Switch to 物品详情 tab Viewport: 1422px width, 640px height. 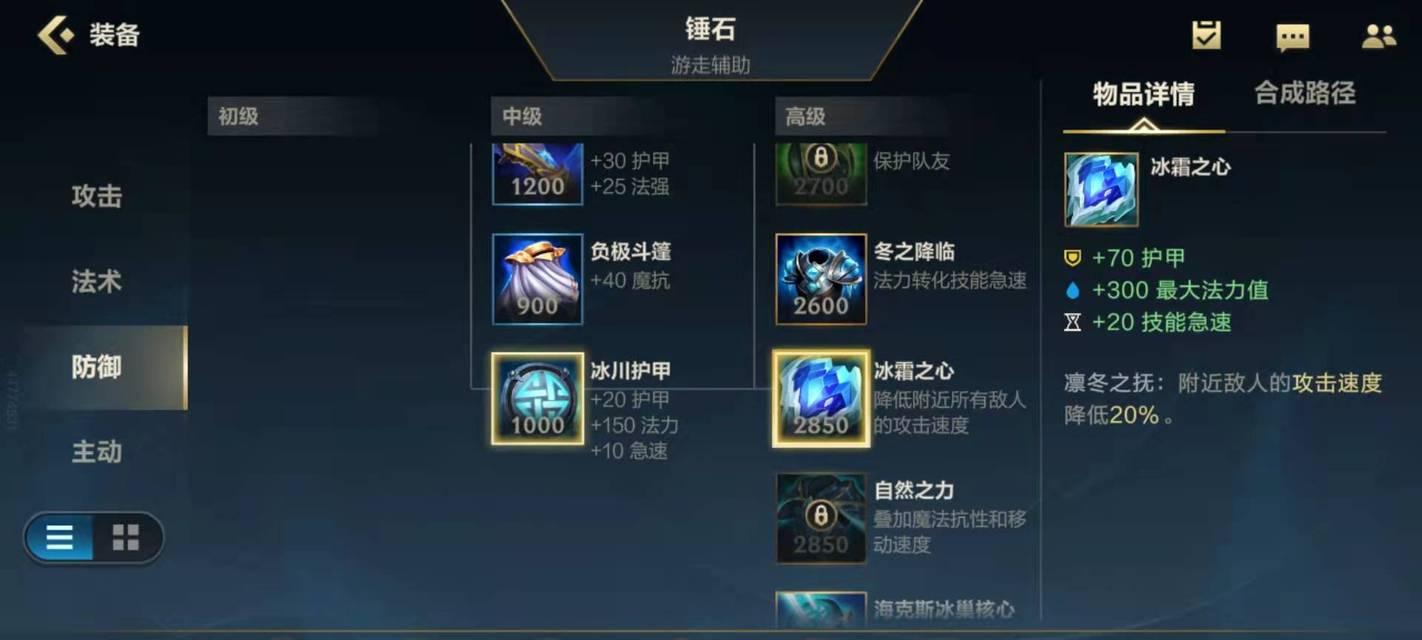click(x=1143, y=95)
